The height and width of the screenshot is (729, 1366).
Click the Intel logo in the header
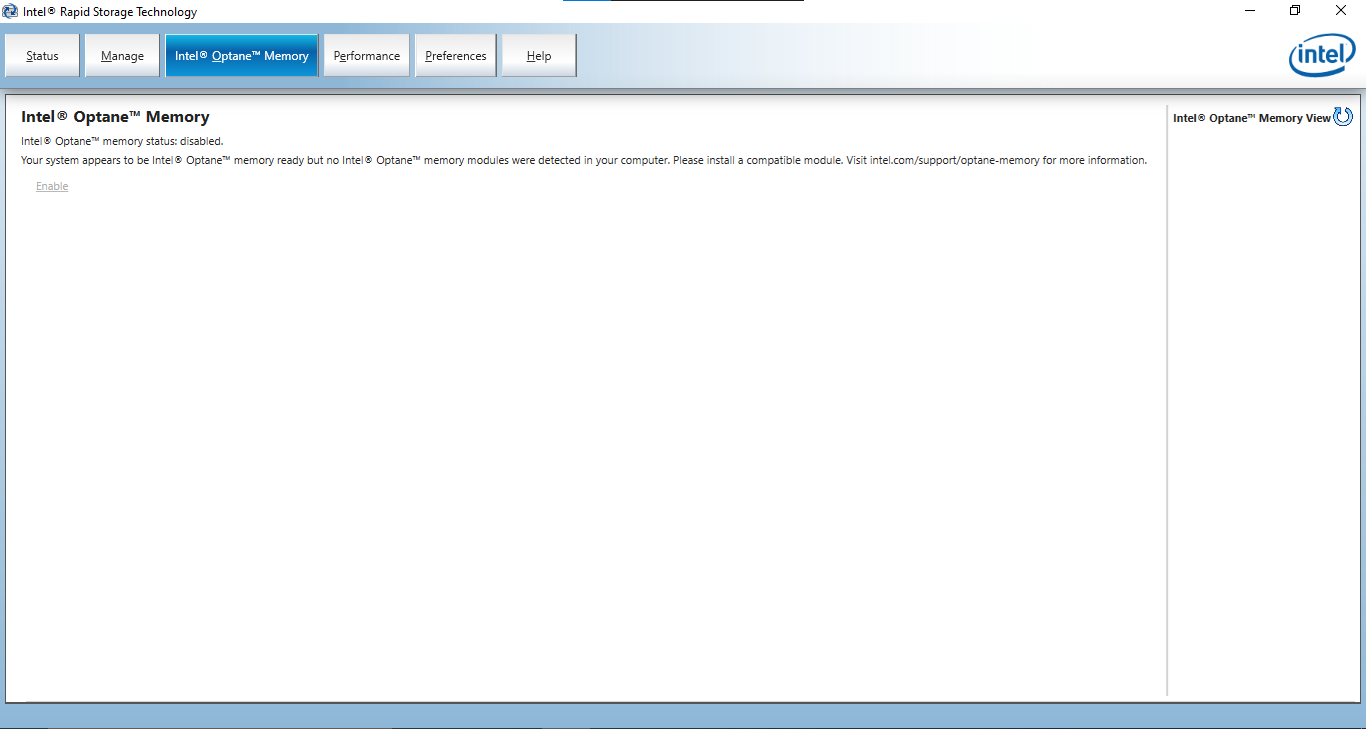point(1321,58)
